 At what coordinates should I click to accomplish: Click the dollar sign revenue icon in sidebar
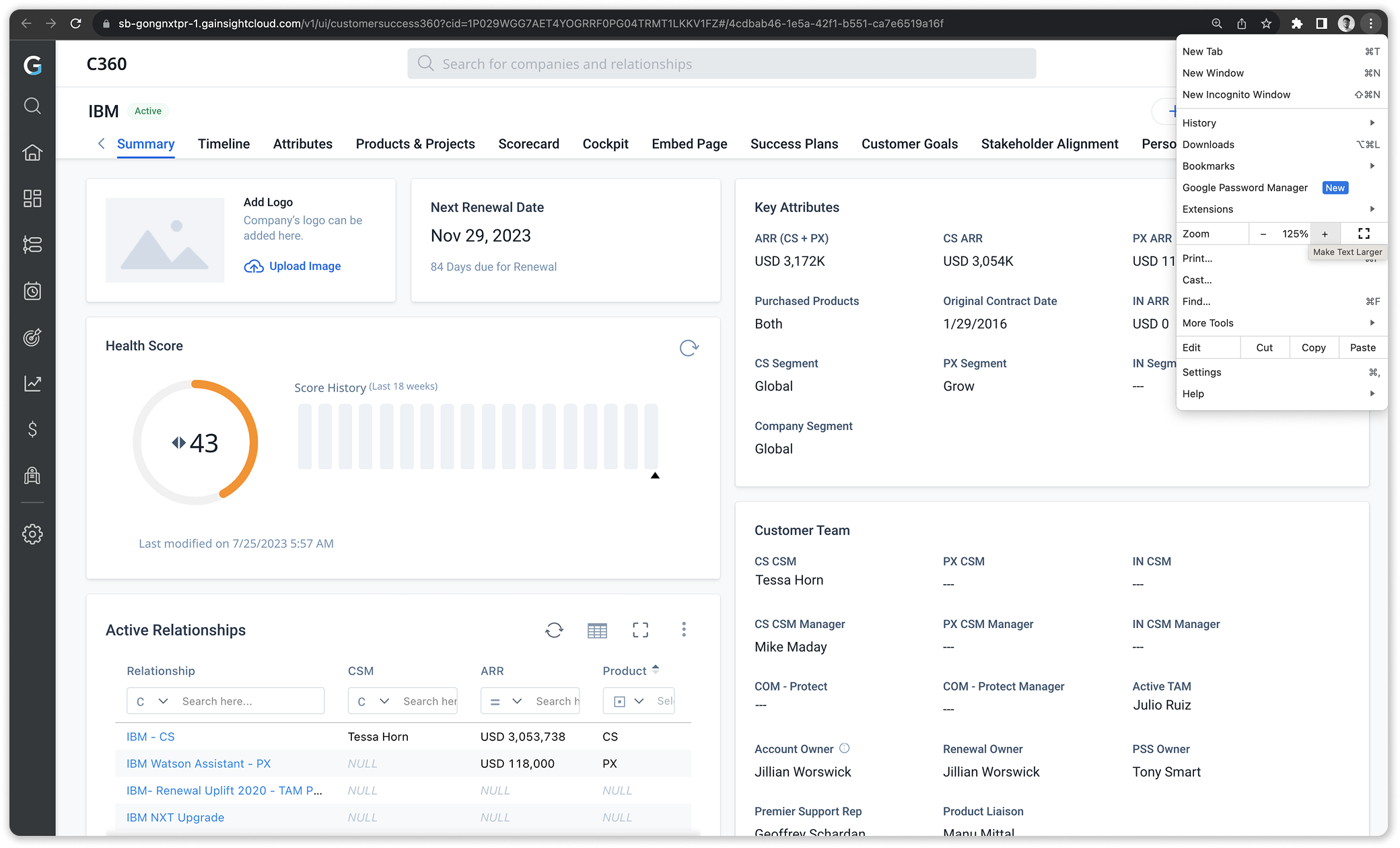[32, 429]
